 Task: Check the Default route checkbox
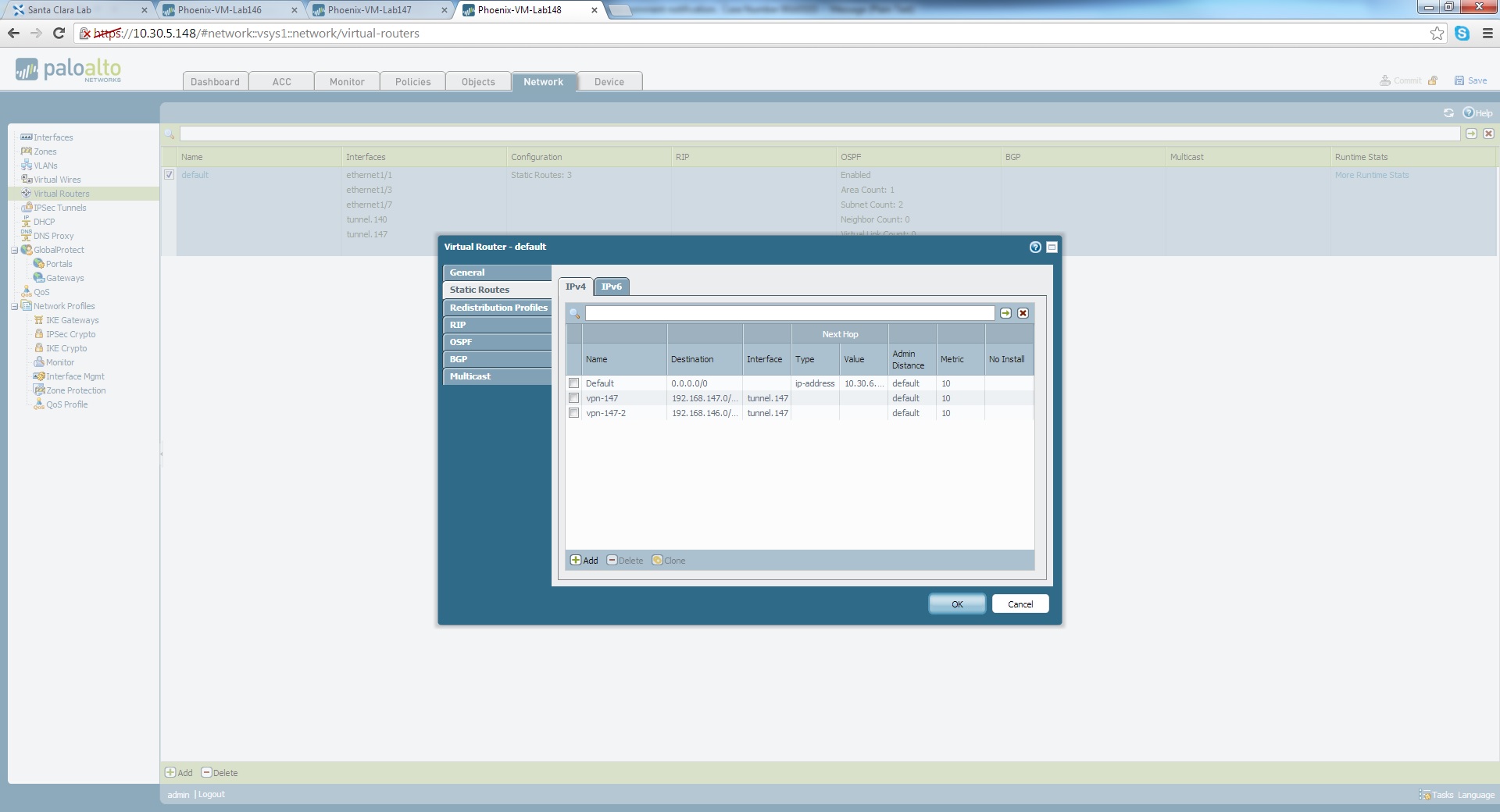(574, 383)
